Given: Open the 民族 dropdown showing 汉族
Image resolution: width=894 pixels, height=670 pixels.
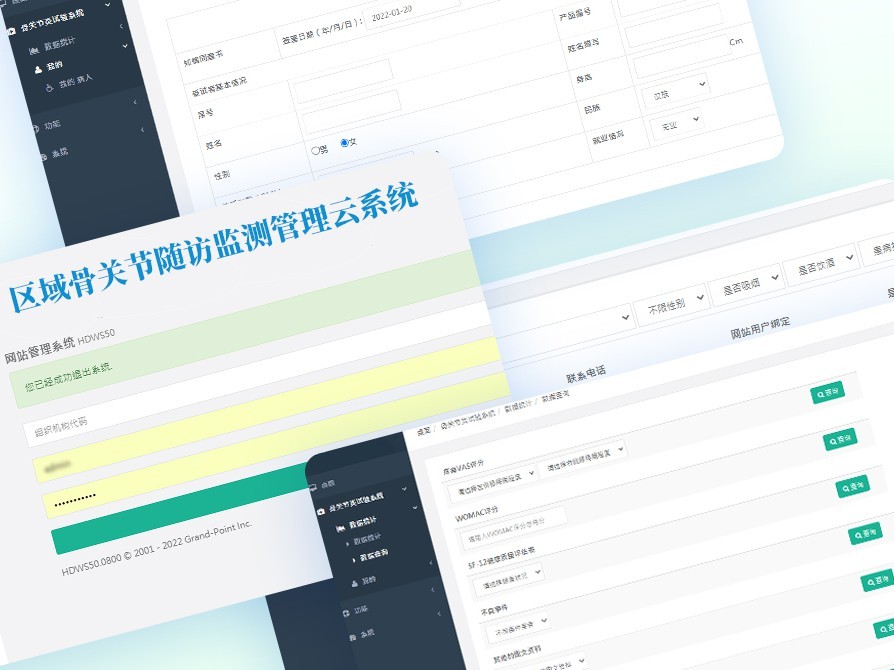Looking at the screenshot, I should coord(677,91).
